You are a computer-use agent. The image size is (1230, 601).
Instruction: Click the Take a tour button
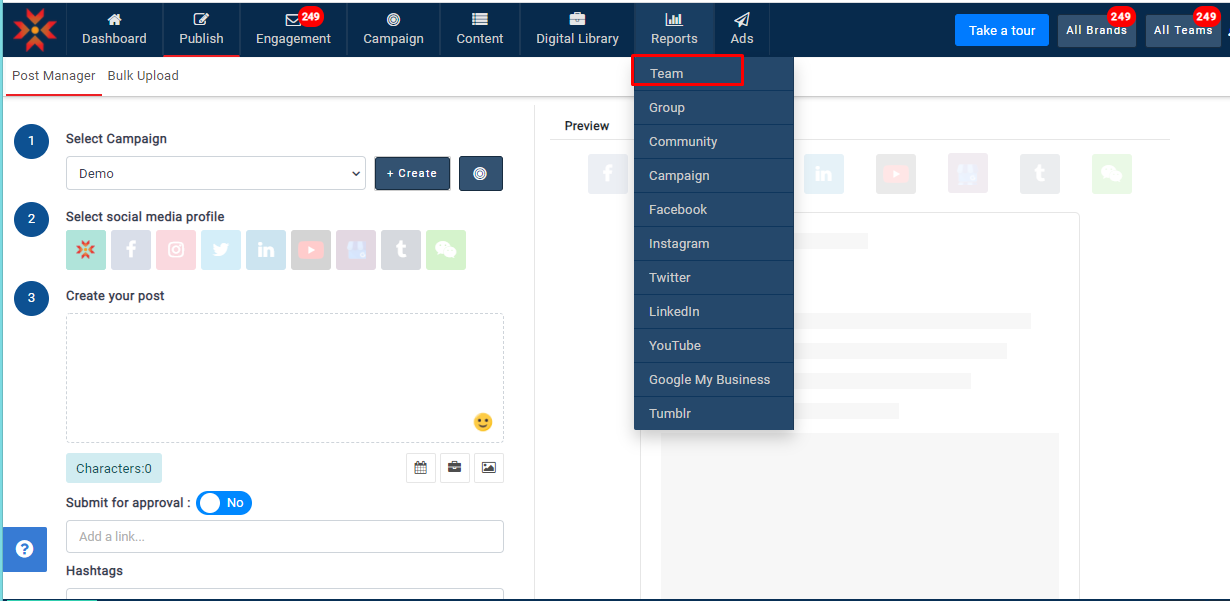pyautogui.click(x=1002, y=31)
